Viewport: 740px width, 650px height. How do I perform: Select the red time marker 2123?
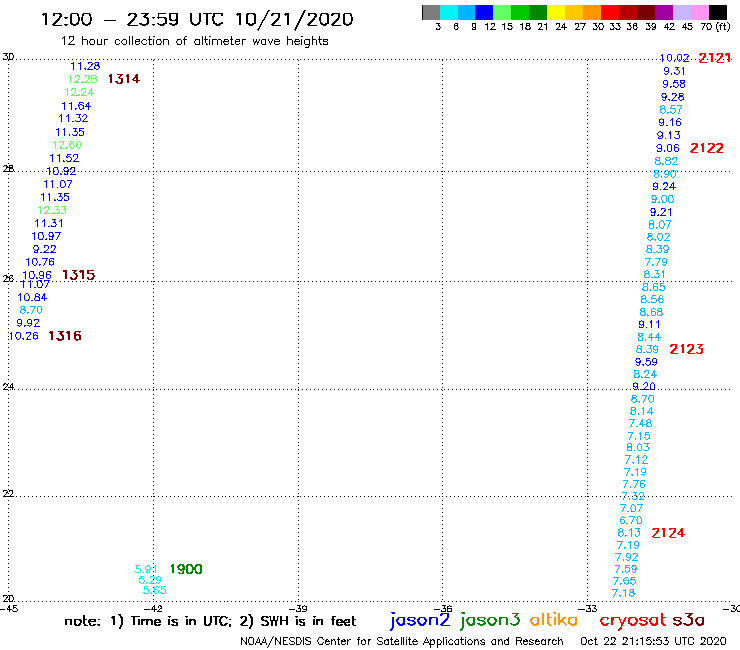point(687,349)
